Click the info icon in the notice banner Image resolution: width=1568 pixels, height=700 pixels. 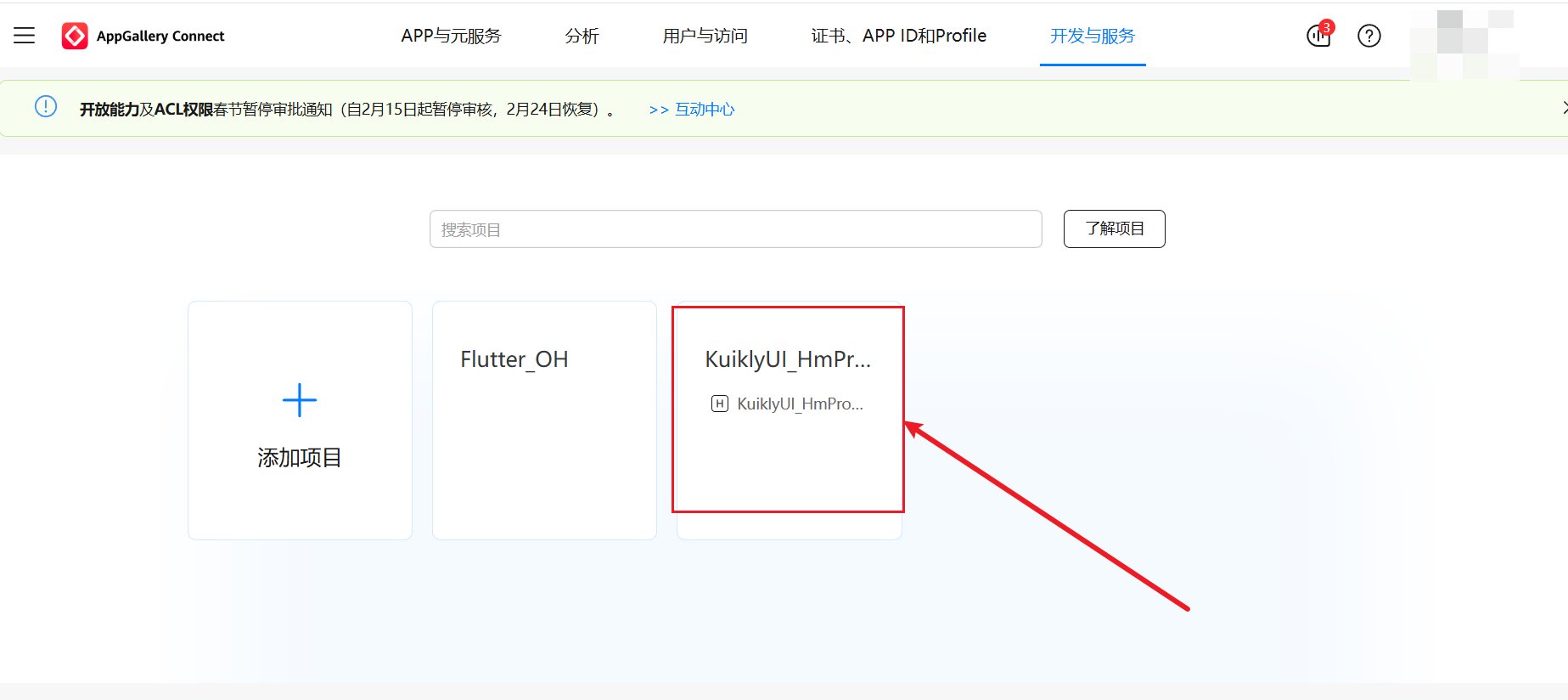(46, 106)
